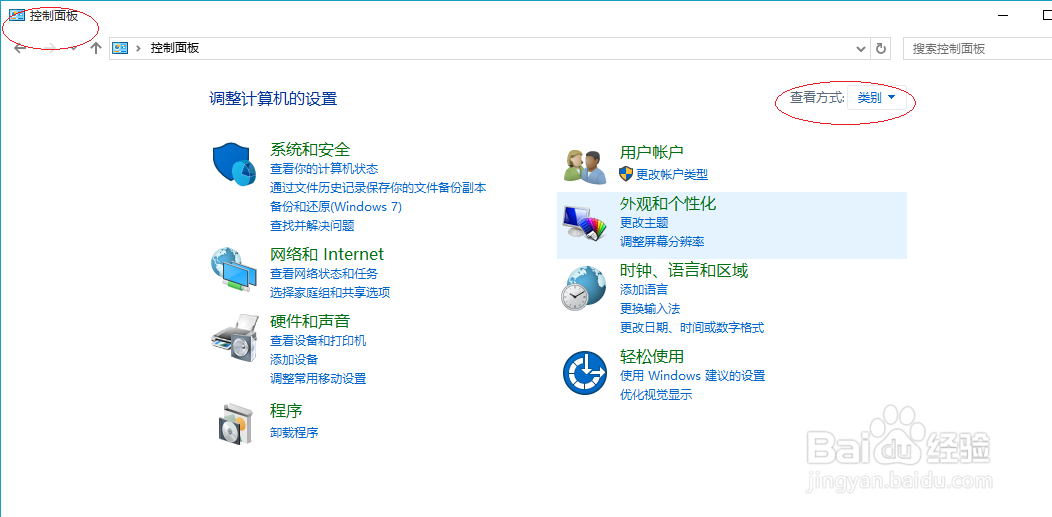The image size is (1052, 517).
Task: Open the 时钟、语言和区域 clock globe icon
Action: pyautogui.click(x=583, y=288)
